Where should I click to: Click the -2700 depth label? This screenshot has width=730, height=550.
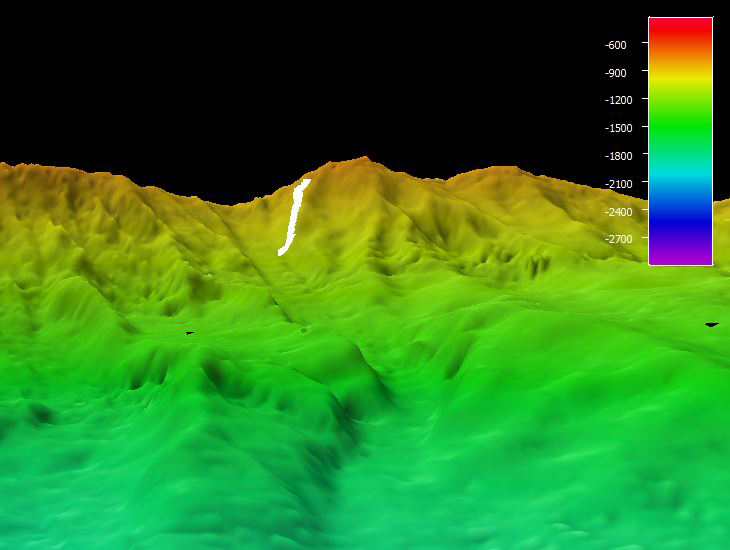618,239
